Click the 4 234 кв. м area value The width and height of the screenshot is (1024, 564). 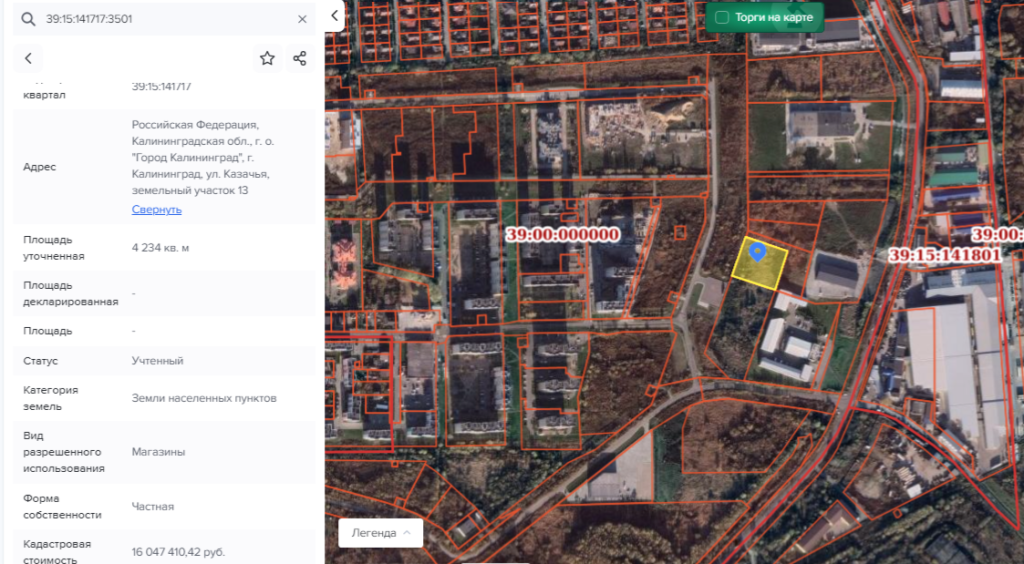160,248
